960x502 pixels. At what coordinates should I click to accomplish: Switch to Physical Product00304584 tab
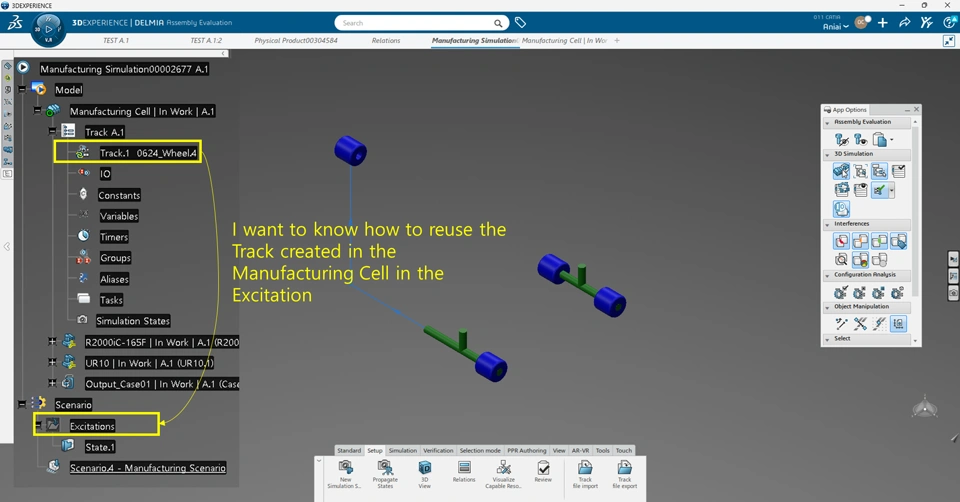(296, 40)
